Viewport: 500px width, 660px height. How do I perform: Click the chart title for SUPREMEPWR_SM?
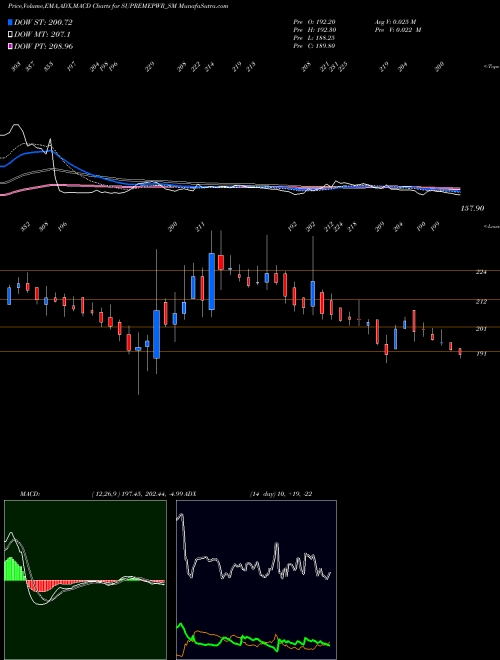(118, 6)
